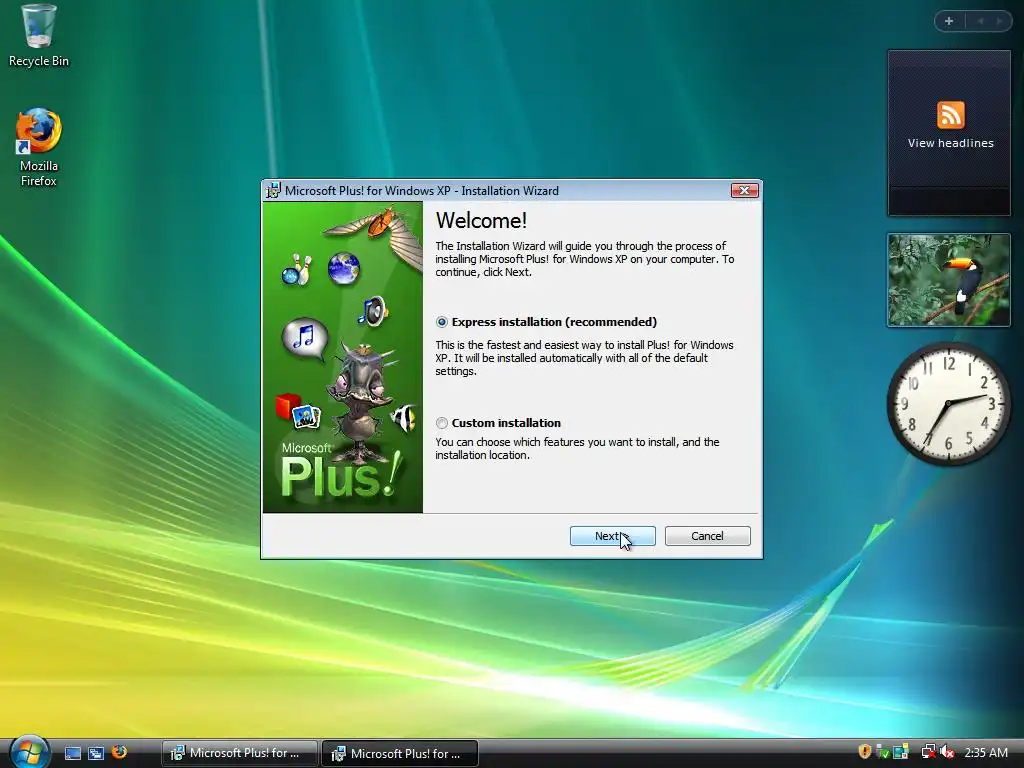Click the installer icon in title bar
This screenshot has width=1024, height=768.
[x=274, y=191]
